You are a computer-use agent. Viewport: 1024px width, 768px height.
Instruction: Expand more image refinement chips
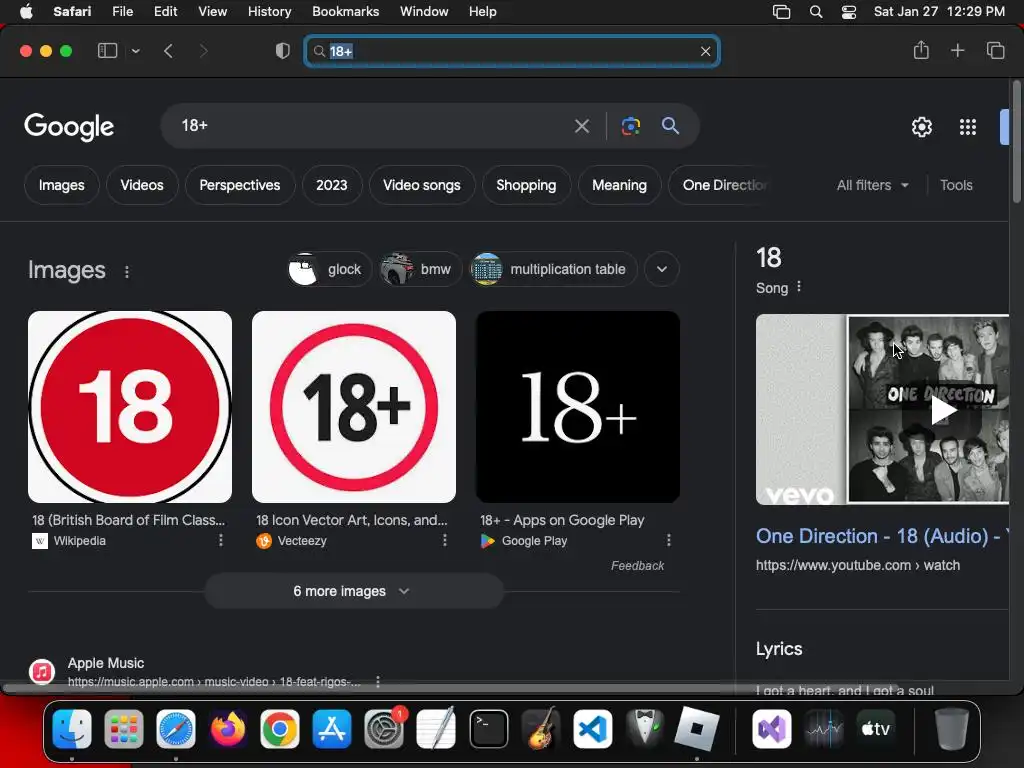[x=662, y=269]
